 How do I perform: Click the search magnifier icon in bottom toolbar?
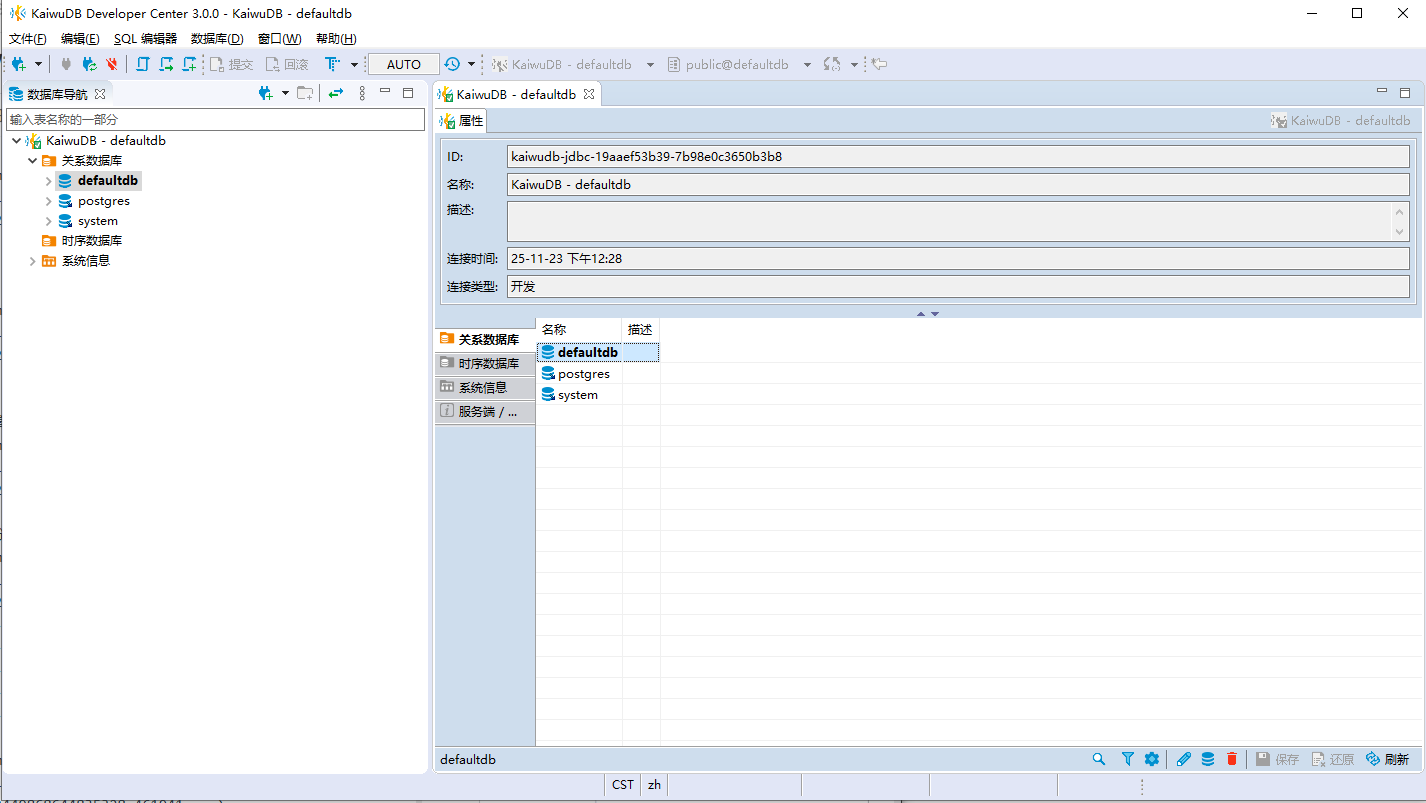point(1099,759)
